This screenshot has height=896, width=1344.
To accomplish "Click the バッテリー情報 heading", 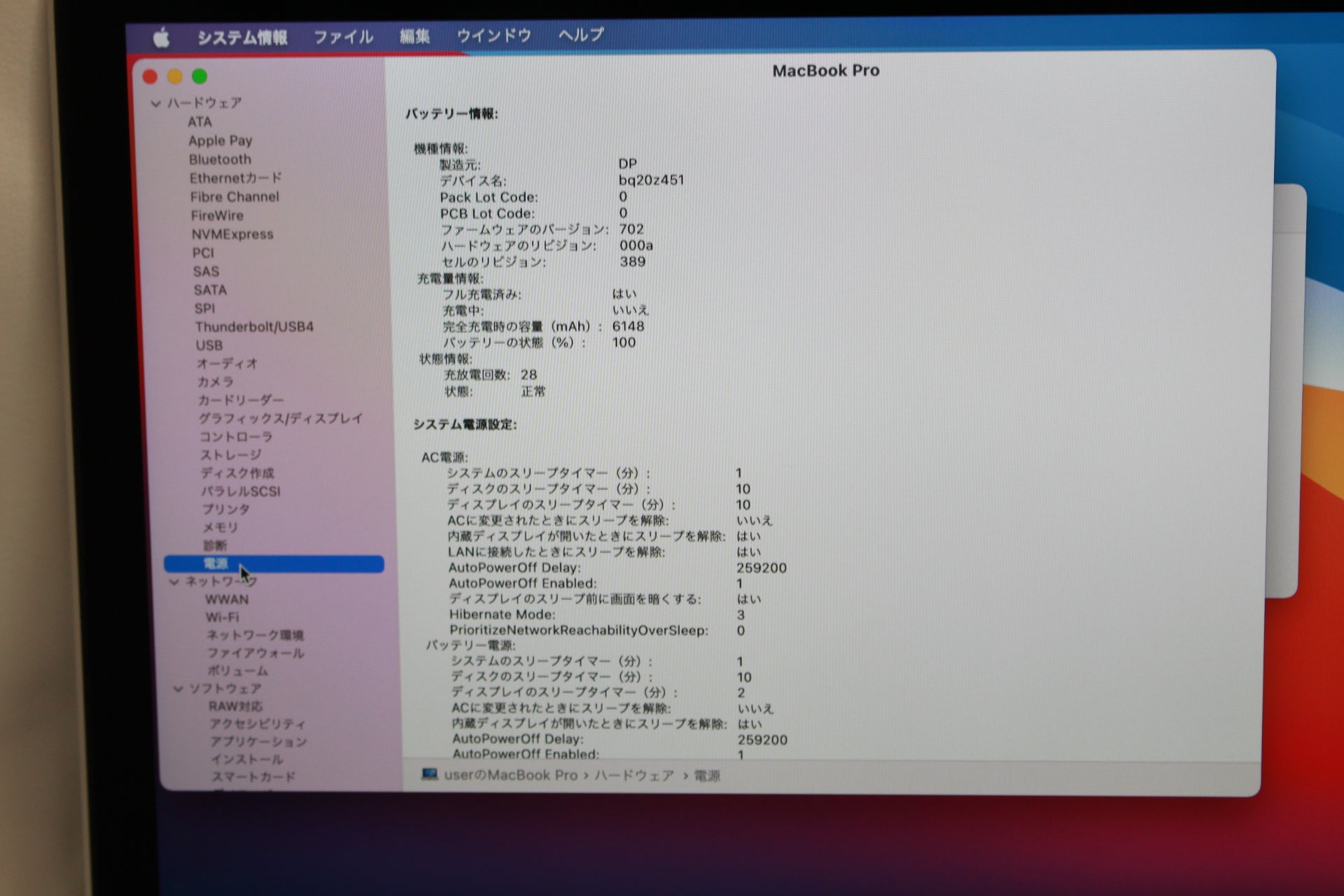I will (451, 113).
